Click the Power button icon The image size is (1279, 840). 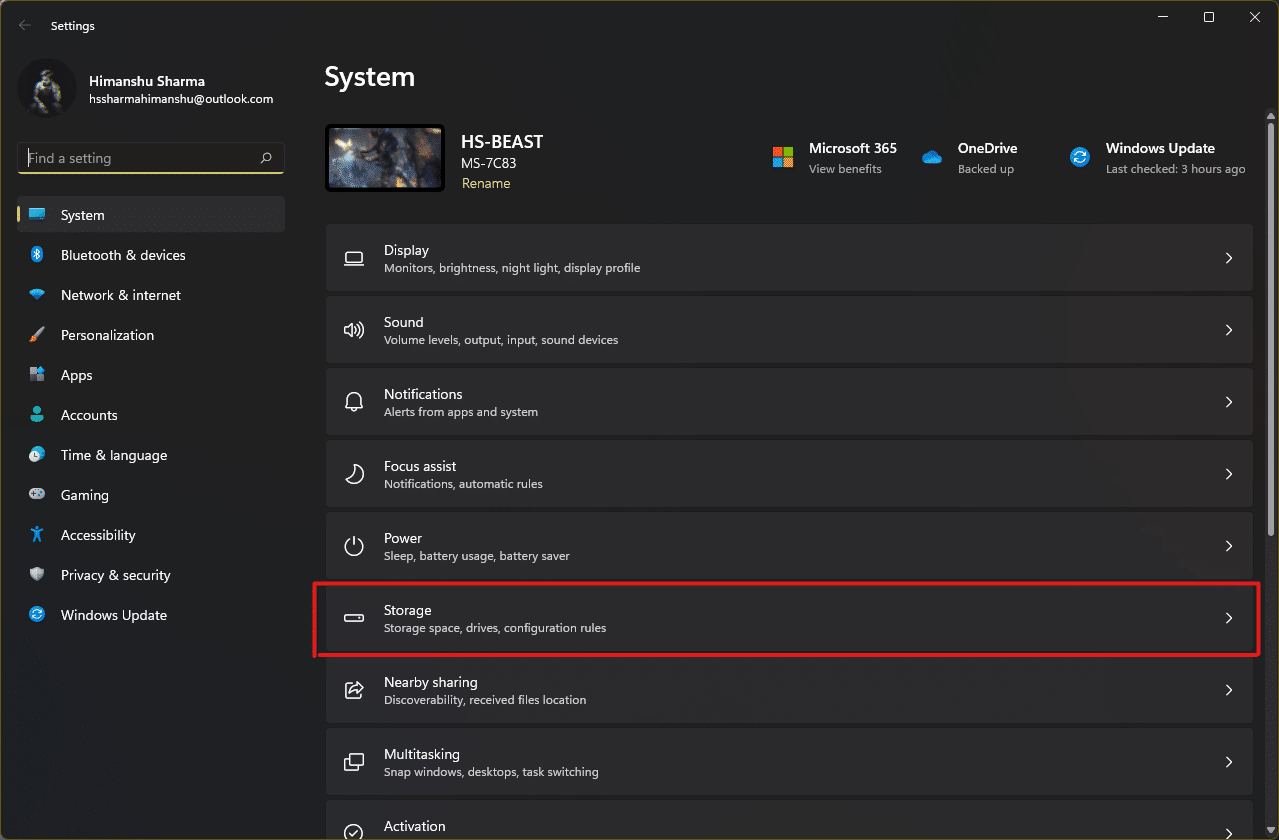354,546
